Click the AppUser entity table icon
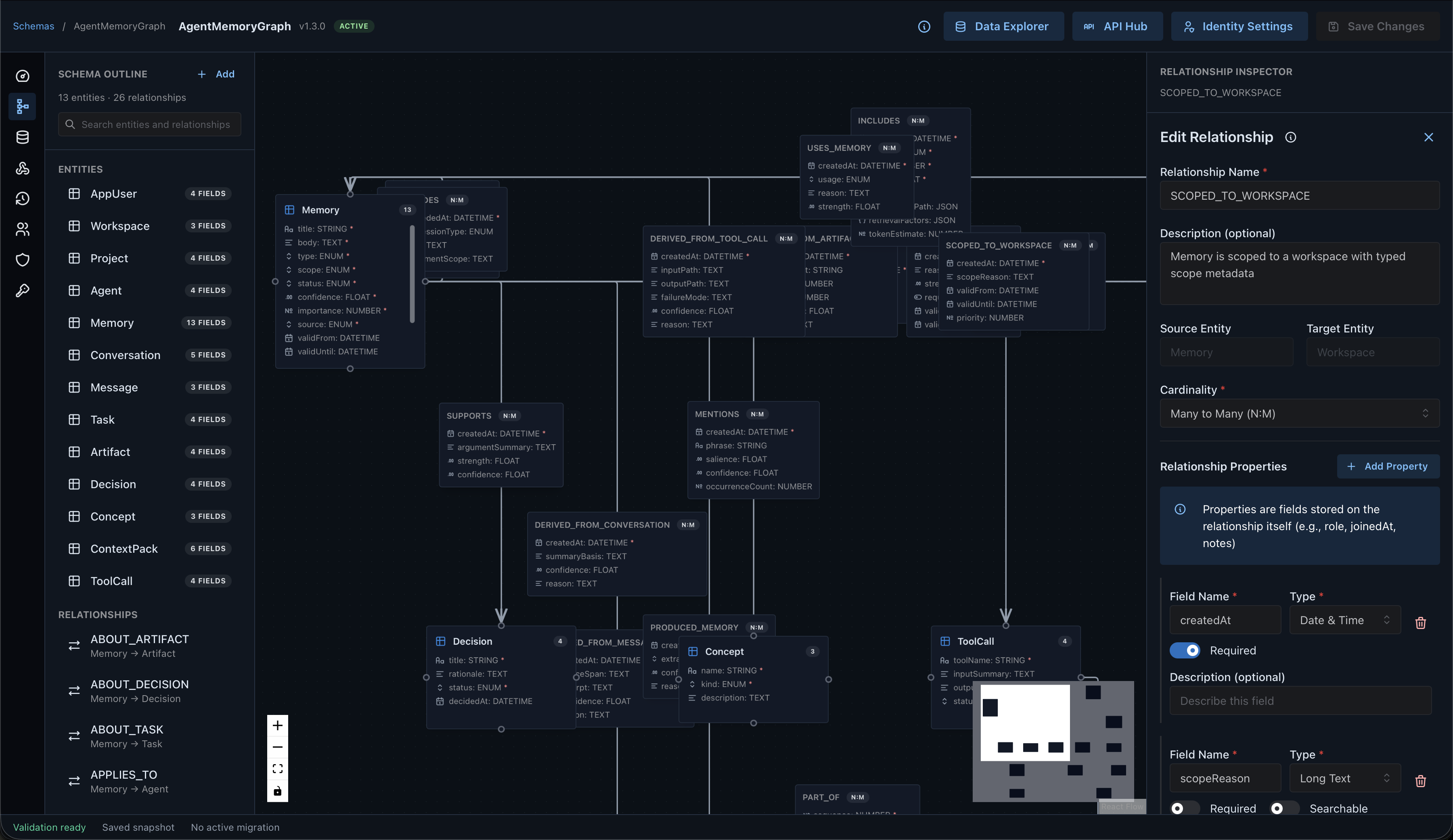The width and height of the screenshot is (1453, 840). click(x=74, y=194)
